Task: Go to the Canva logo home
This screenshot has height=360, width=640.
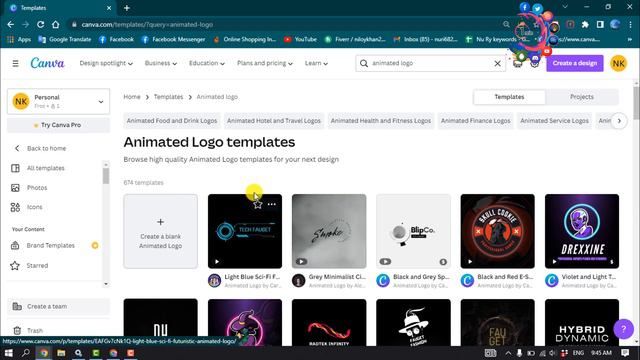Action: coord(47,63)
